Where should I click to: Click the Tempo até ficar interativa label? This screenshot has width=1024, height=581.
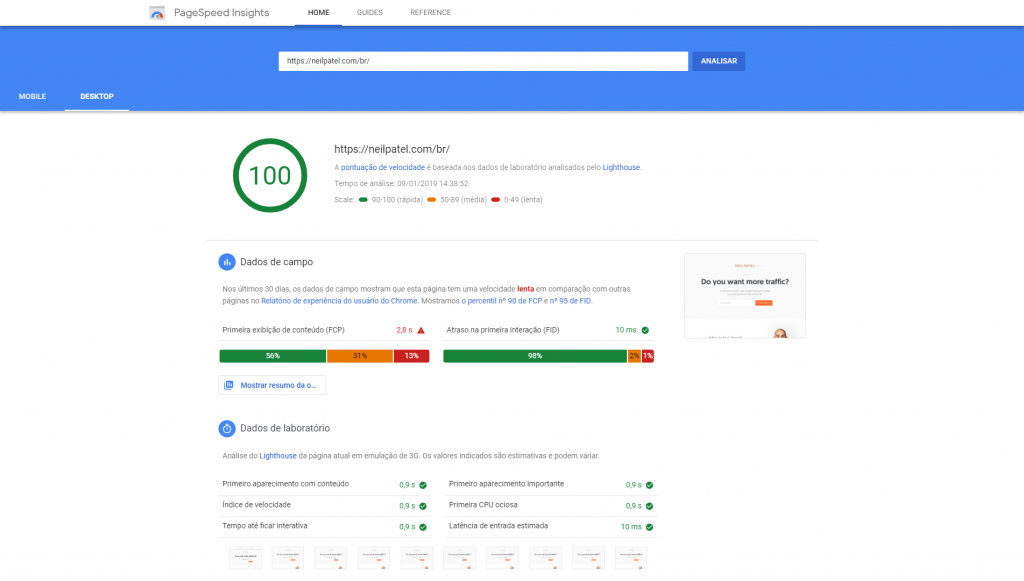click(264, 526)
